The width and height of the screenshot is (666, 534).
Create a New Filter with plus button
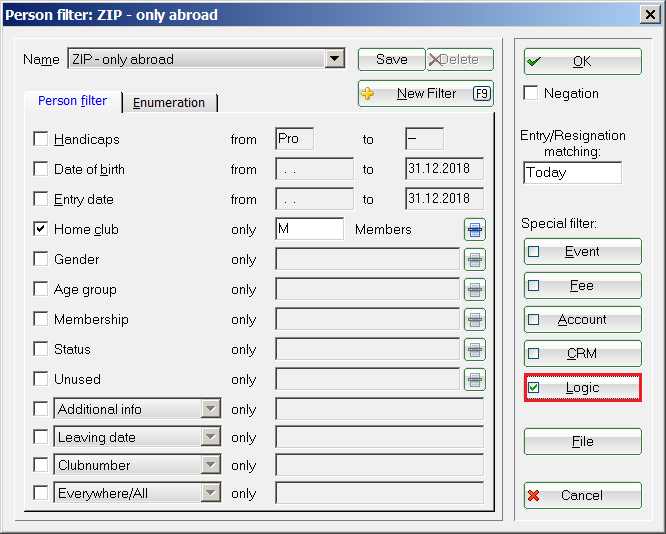pyautogui.click(x=425, y=94)
